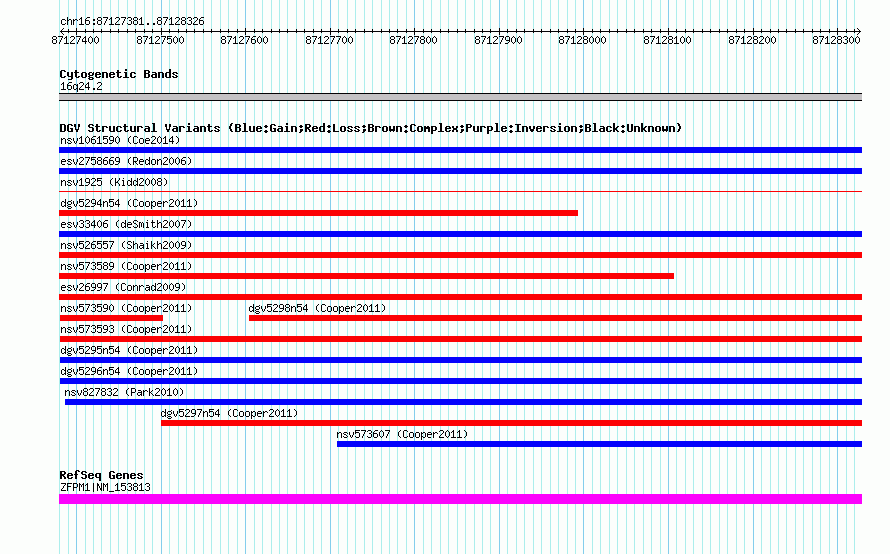Open the dgv5298n54 (Cooper2011) variant label
Viewport: 890px width, 554px height.
[x=317, y=308]
